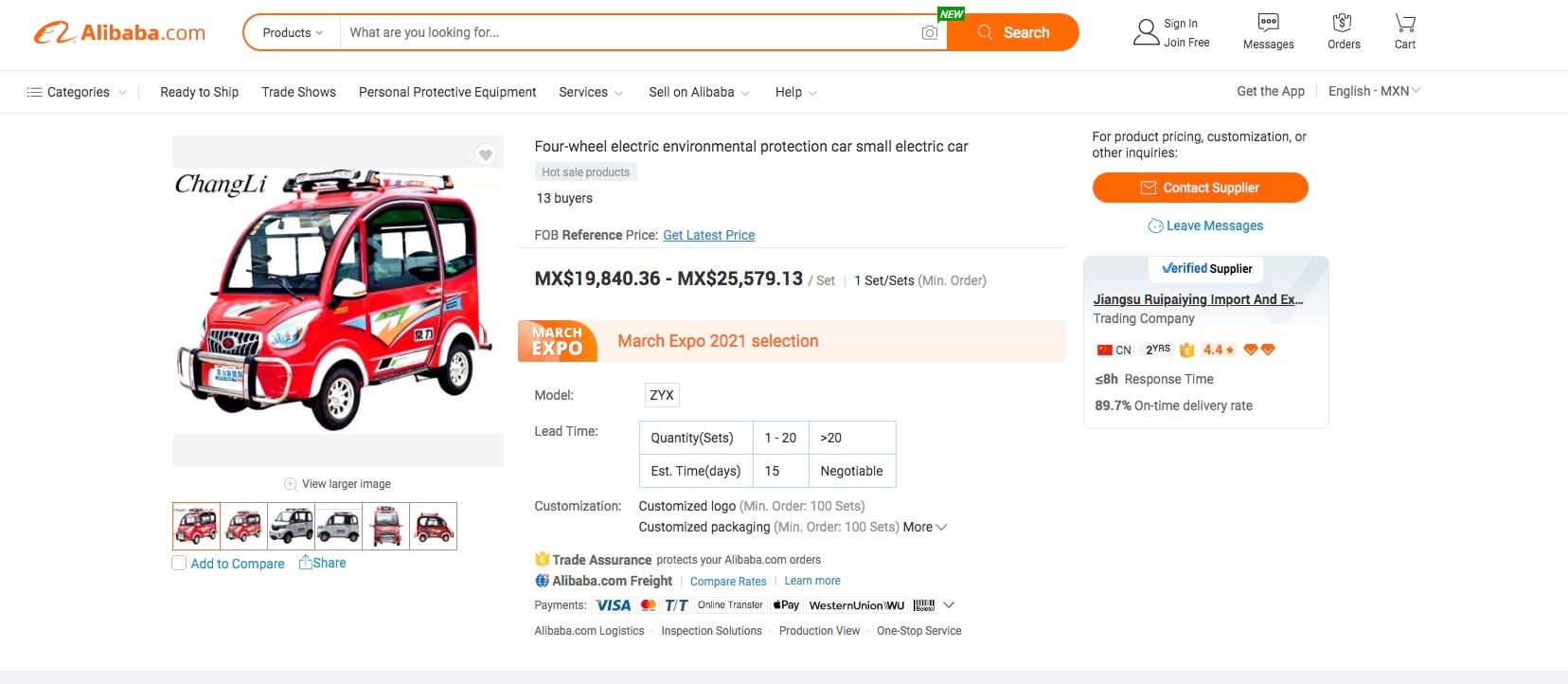
Task: Expand the payment methods chevron
Action: (949, 604)
